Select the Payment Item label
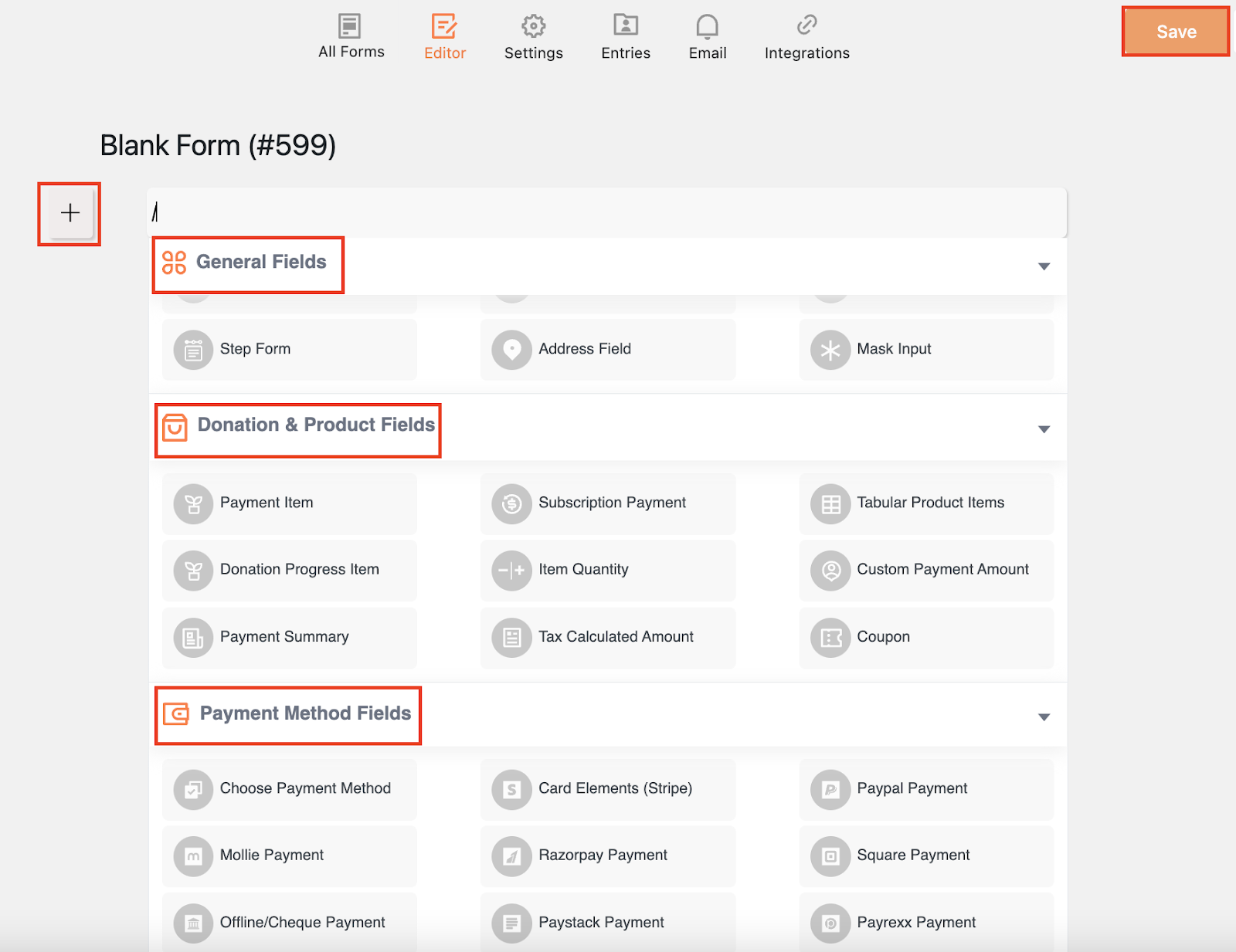This screenshot has height=952, width=1236. tap(267, 503)
